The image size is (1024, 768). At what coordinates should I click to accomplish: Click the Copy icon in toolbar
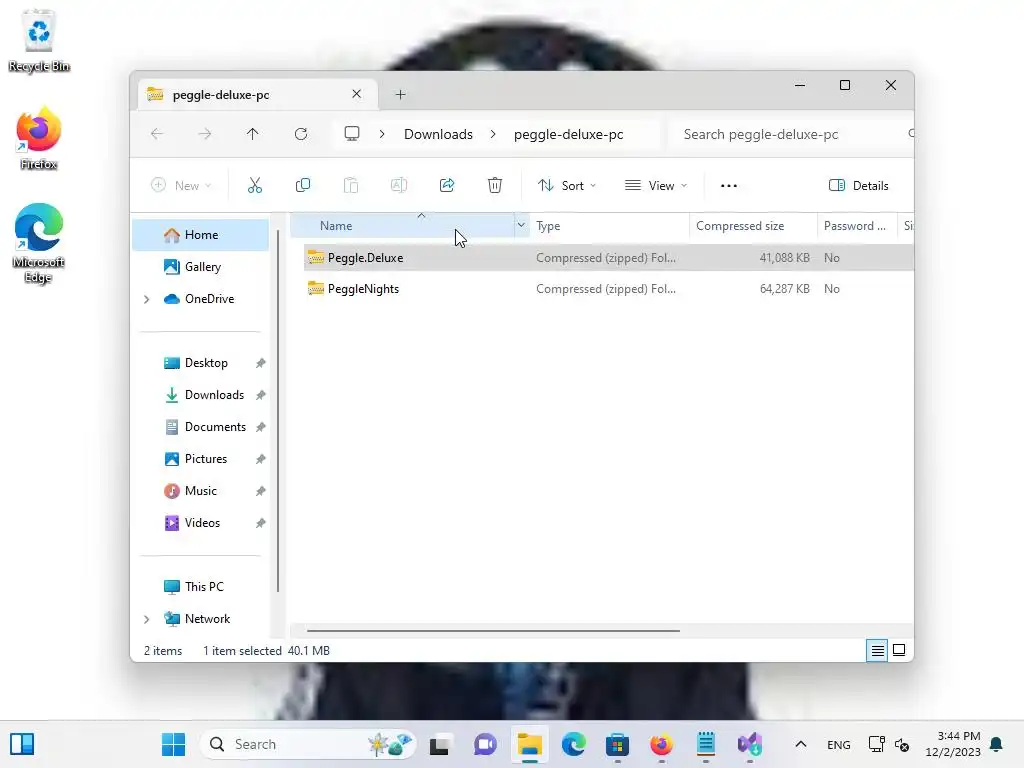302,185
